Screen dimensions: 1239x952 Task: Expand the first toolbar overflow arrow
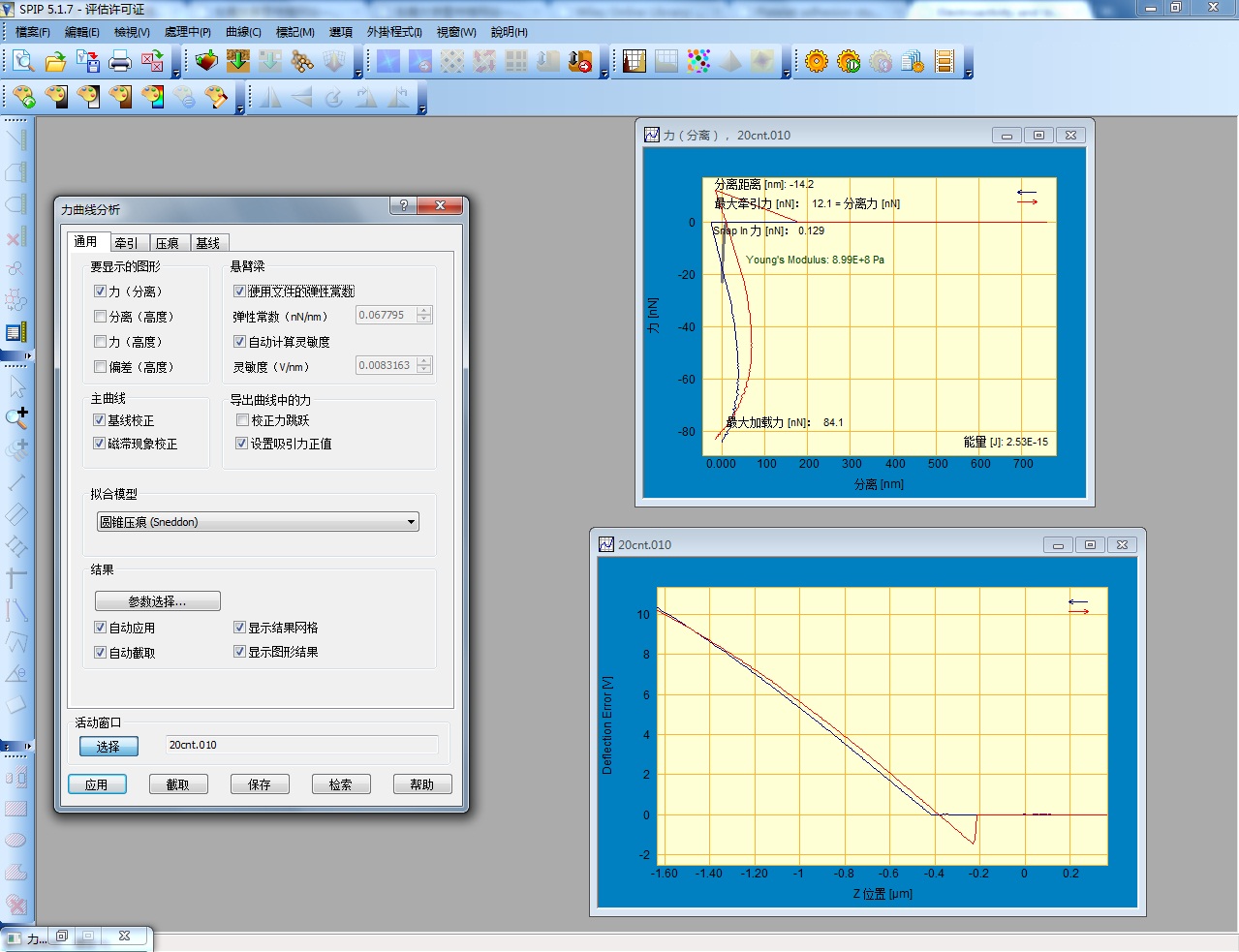click(x=176, y=74)
